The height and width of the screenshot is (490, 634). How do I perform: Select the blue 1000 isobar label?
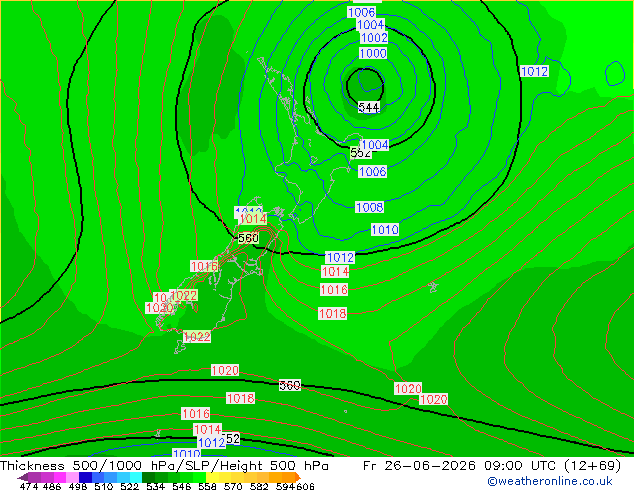tap(373, 53)
